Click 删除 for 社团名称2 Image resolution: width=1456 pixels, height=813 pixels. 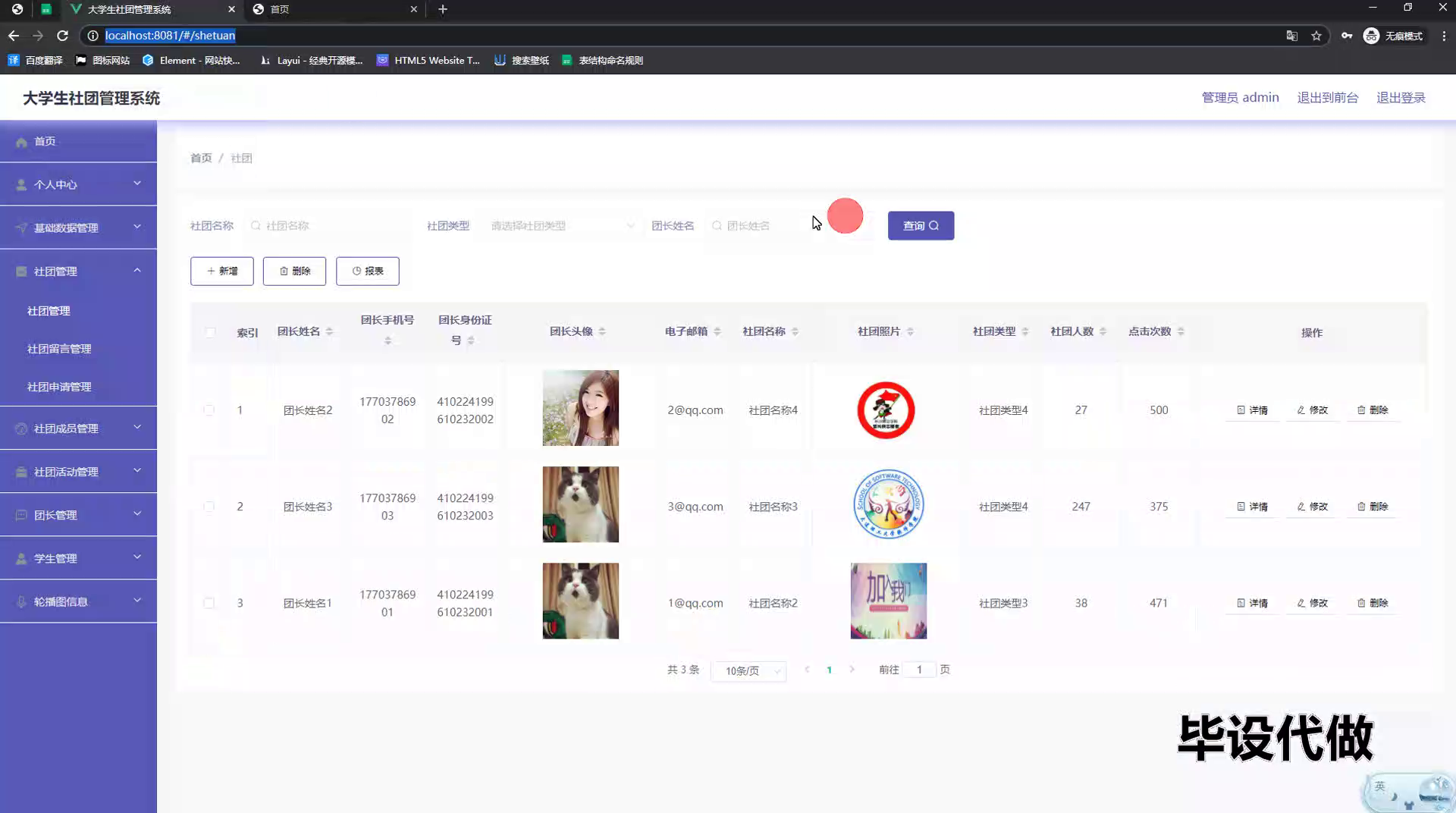pos(1373,603)
